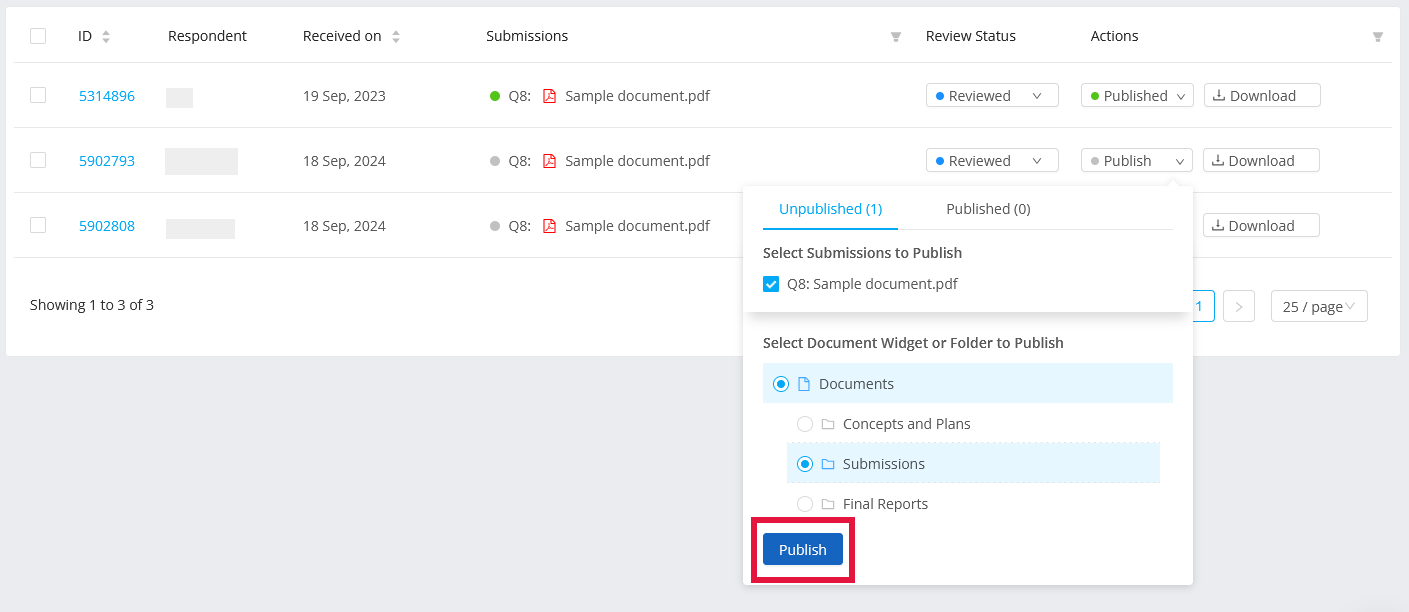Switch to the Published (0) tab
This screenshot has height=612, width=1409.
pos(988,209)
